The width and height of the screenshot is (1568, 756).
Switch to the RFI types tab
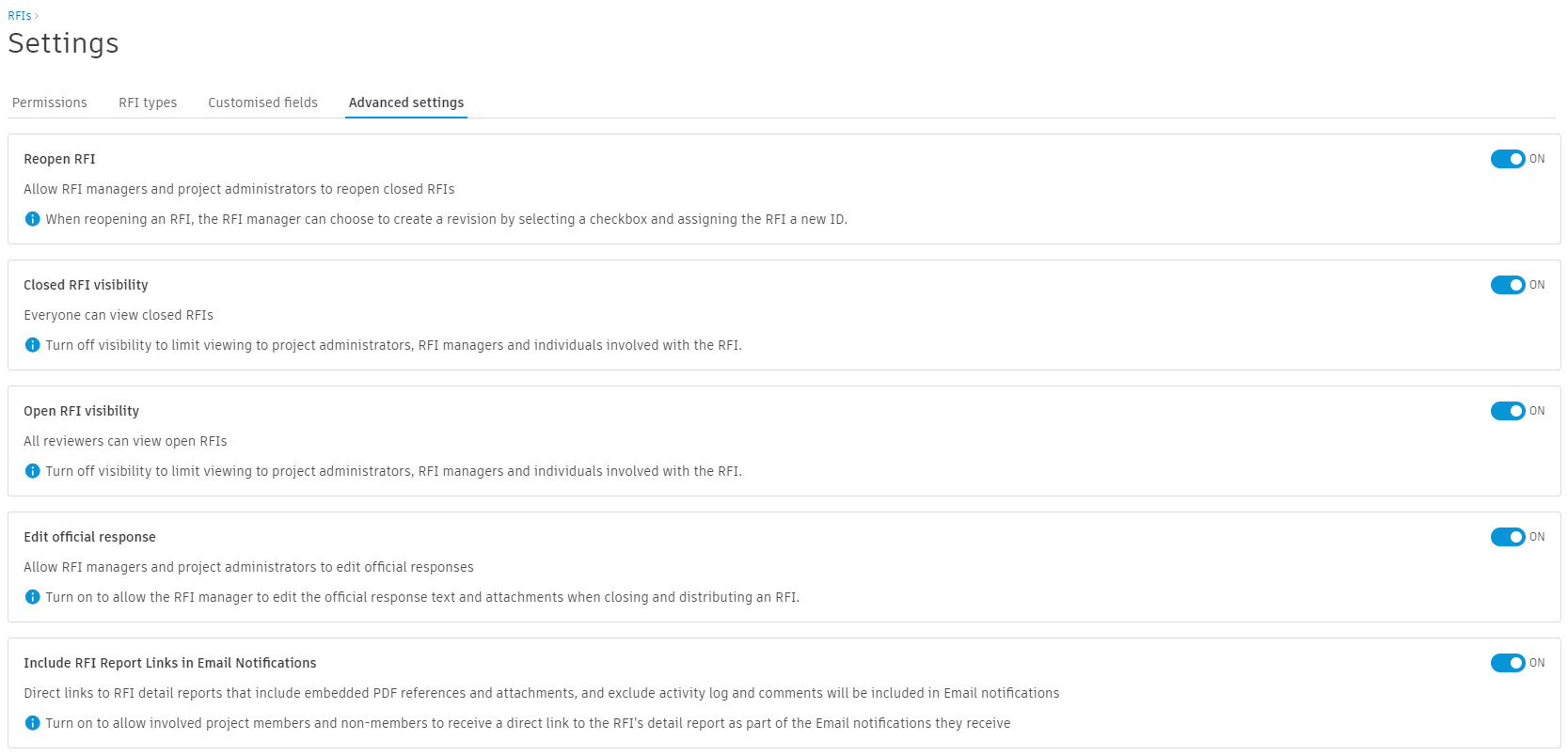pos(148,102)
